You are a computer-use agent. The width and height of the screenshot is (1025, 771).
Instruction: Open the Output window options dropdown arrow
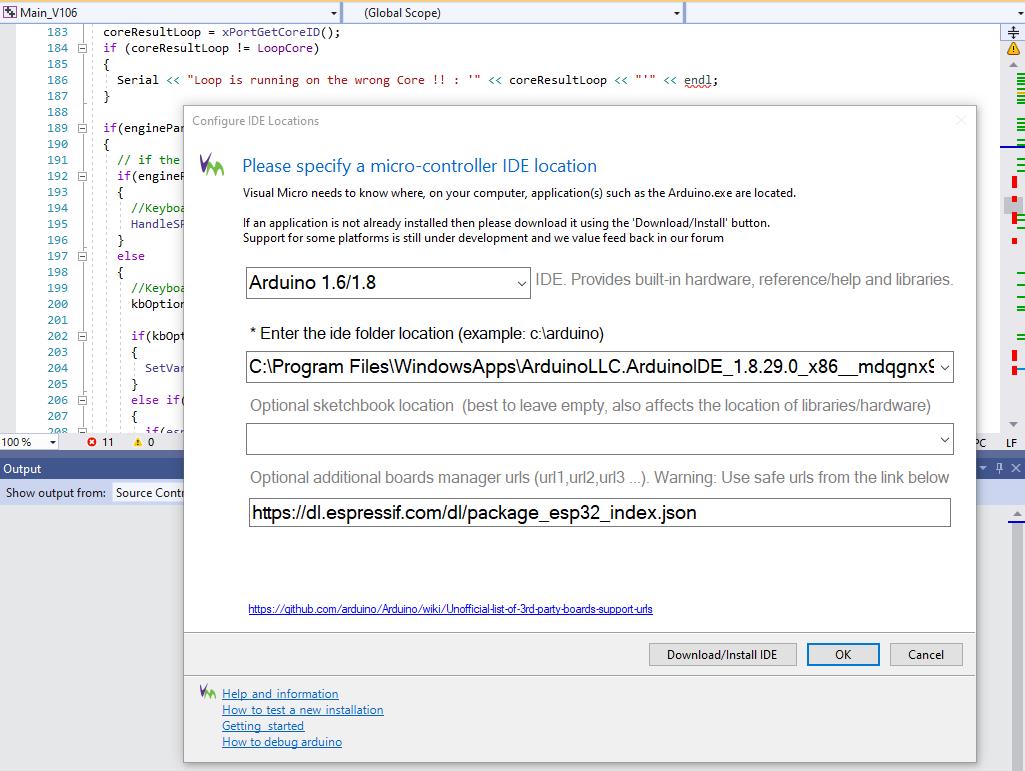(x=983, y=468)
